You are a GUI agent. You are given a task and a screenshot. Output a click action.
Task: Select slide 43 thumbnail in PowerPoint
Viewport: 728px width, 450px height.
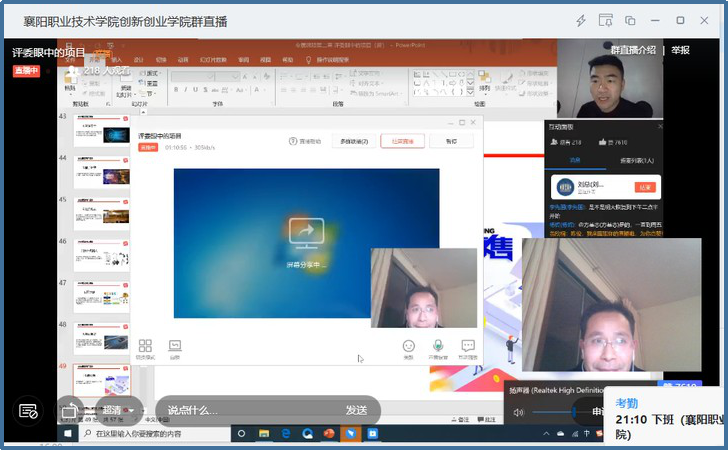102,131
